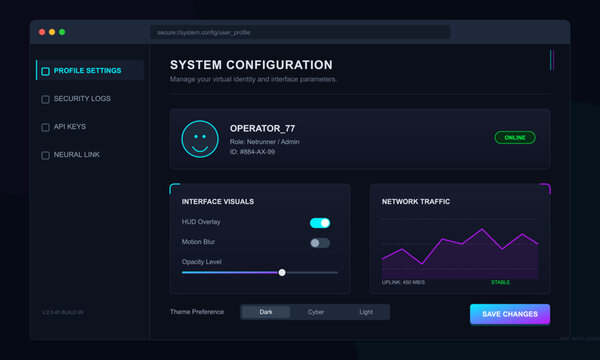Toggle the HUD Overlay switch off
The height and width of the screenshot is (360, 600).
pyautogui.click(x=320, y=223)
